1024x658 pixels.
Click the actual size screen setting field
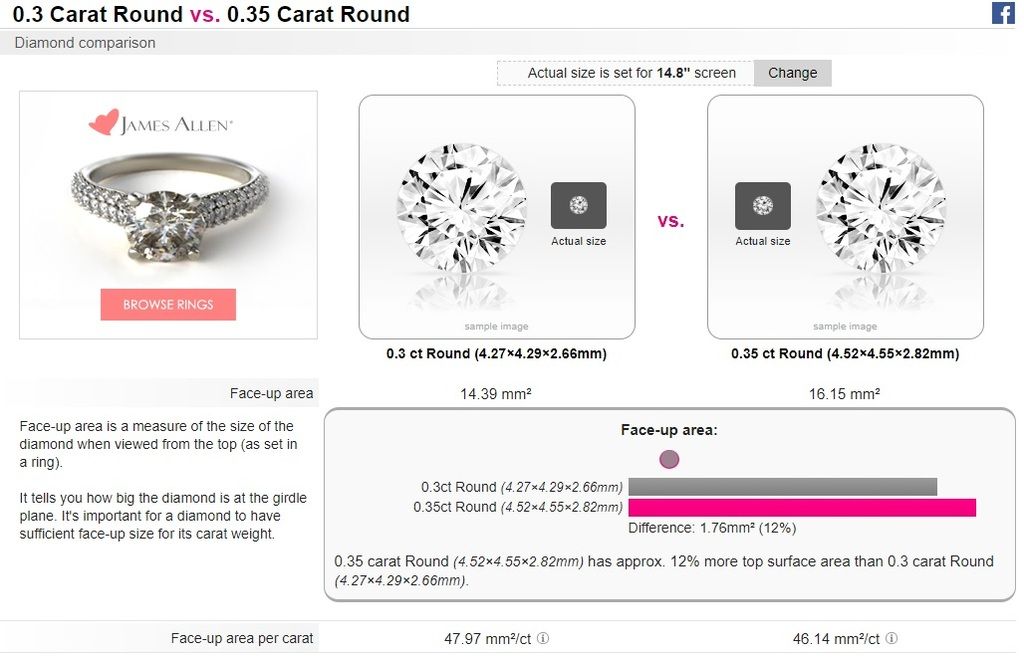[625, 73]
